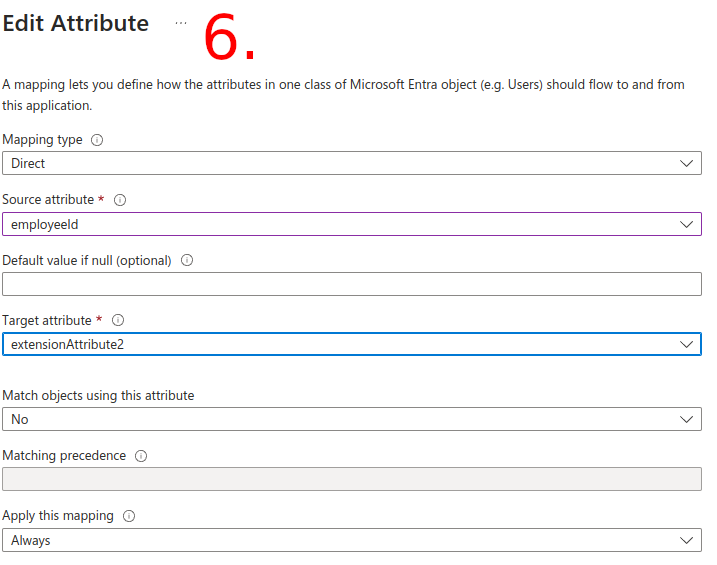The image size is (717, 565).
Task: Open Target attribute dropdown showing extensionAttribute2
Action: point(351,344)
